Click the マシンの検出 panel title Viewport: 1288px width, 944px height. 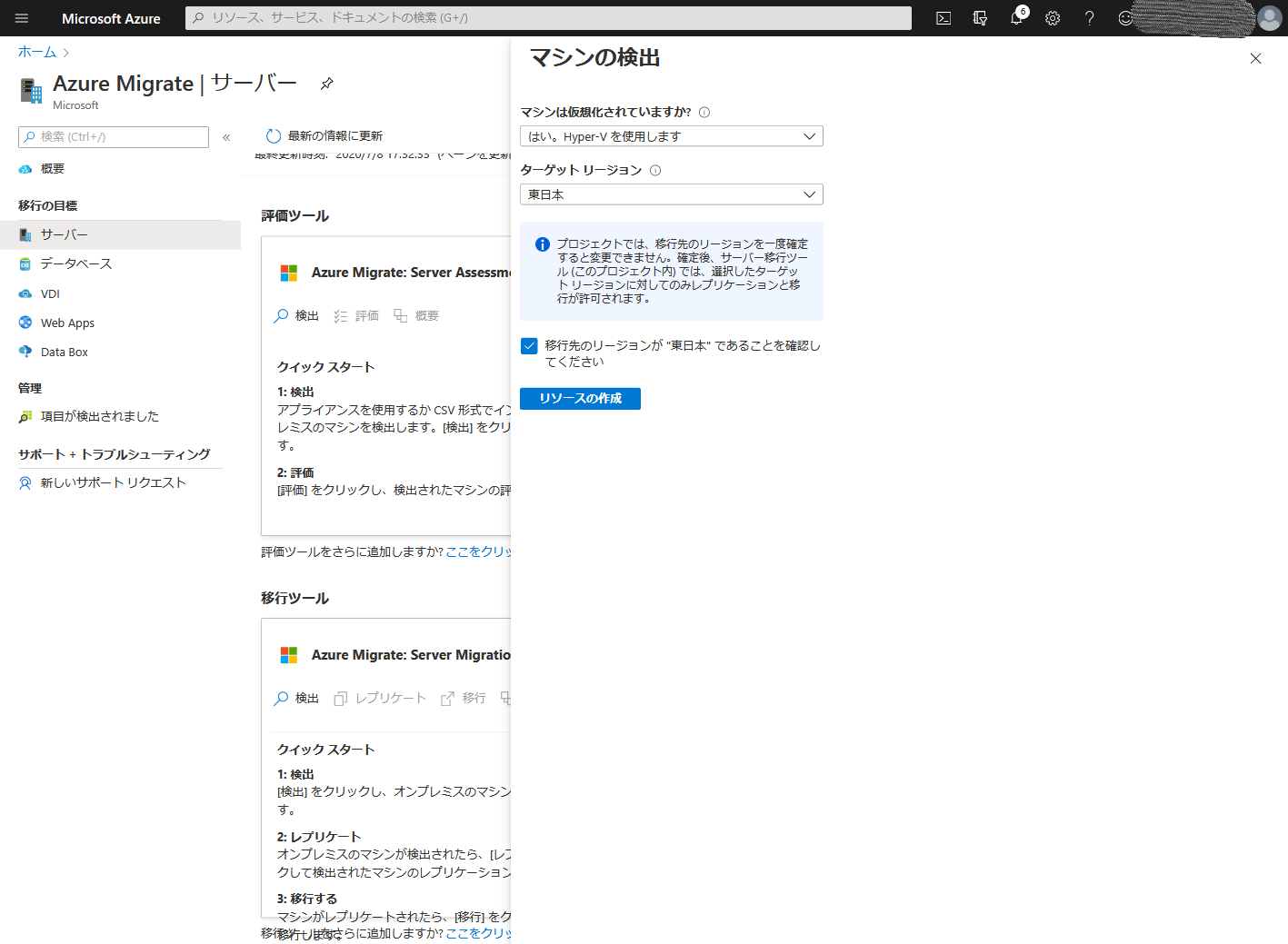[594, 58]
